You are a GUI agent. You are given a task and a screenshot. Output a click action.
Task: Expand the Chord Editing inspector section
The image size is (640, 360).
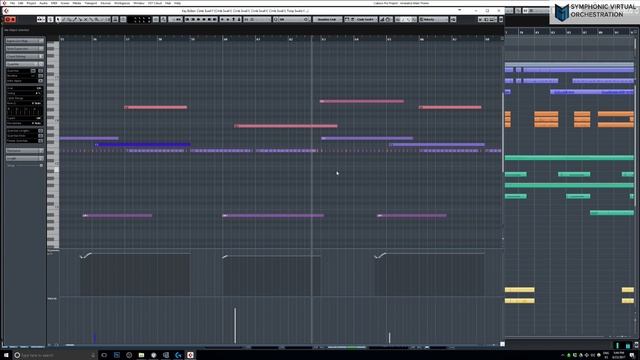24,56
